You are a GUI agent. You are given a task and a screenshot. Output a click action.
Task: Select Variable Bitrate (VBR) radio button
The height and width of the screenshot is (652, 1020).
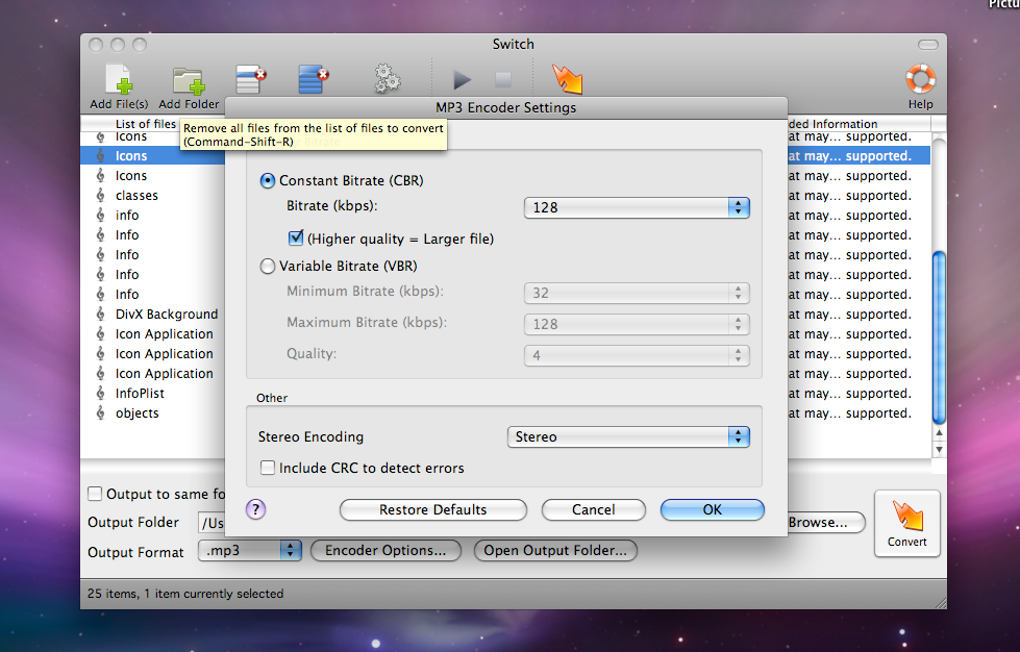click(267, 266)
